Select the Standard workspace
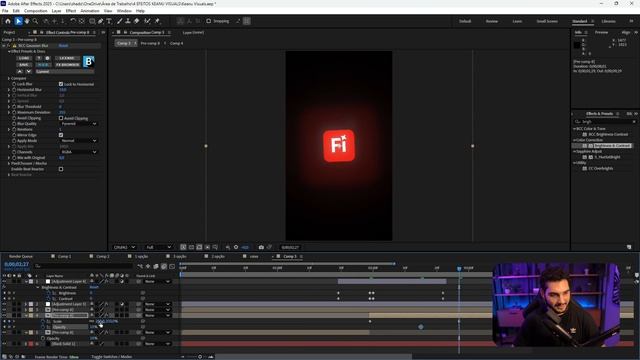 coord(580,21)
